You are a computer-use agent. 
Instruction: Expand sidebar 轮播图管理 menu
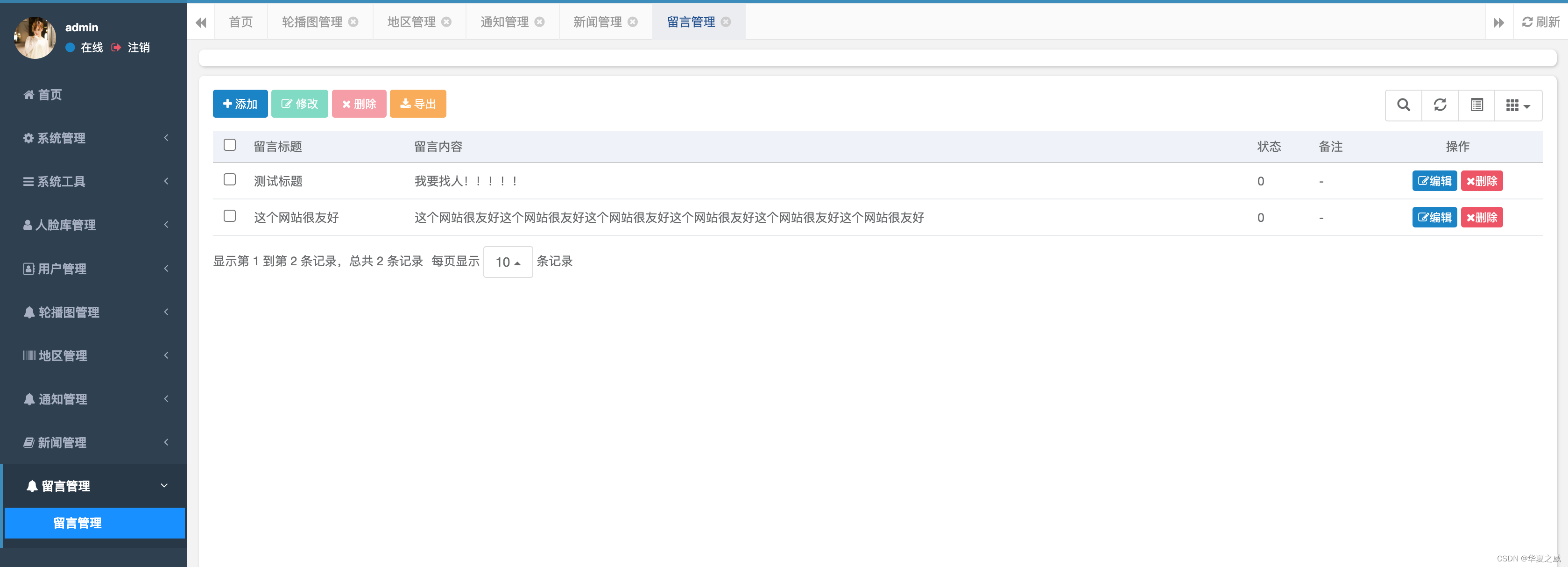click(x=93, y=312)
